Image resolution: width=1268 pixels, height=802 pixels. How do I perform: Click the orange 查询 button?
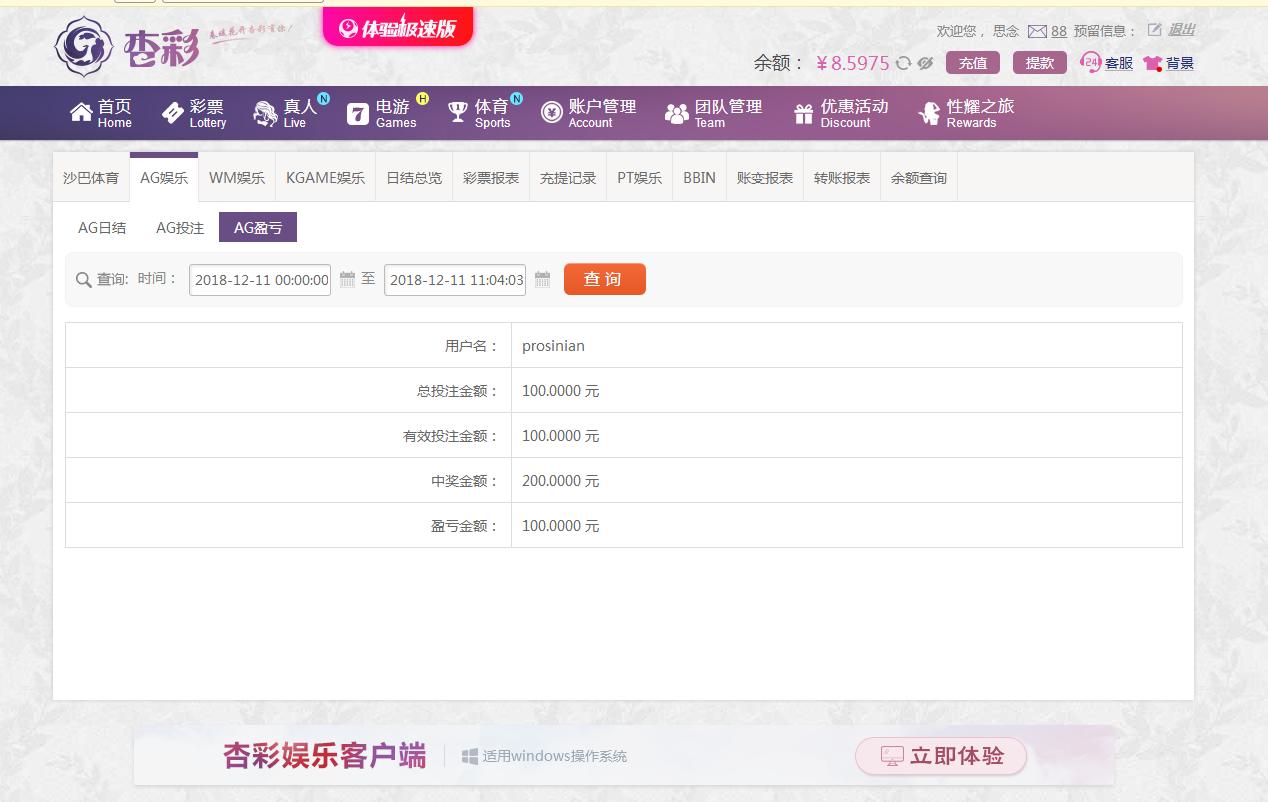coord(605,279)
